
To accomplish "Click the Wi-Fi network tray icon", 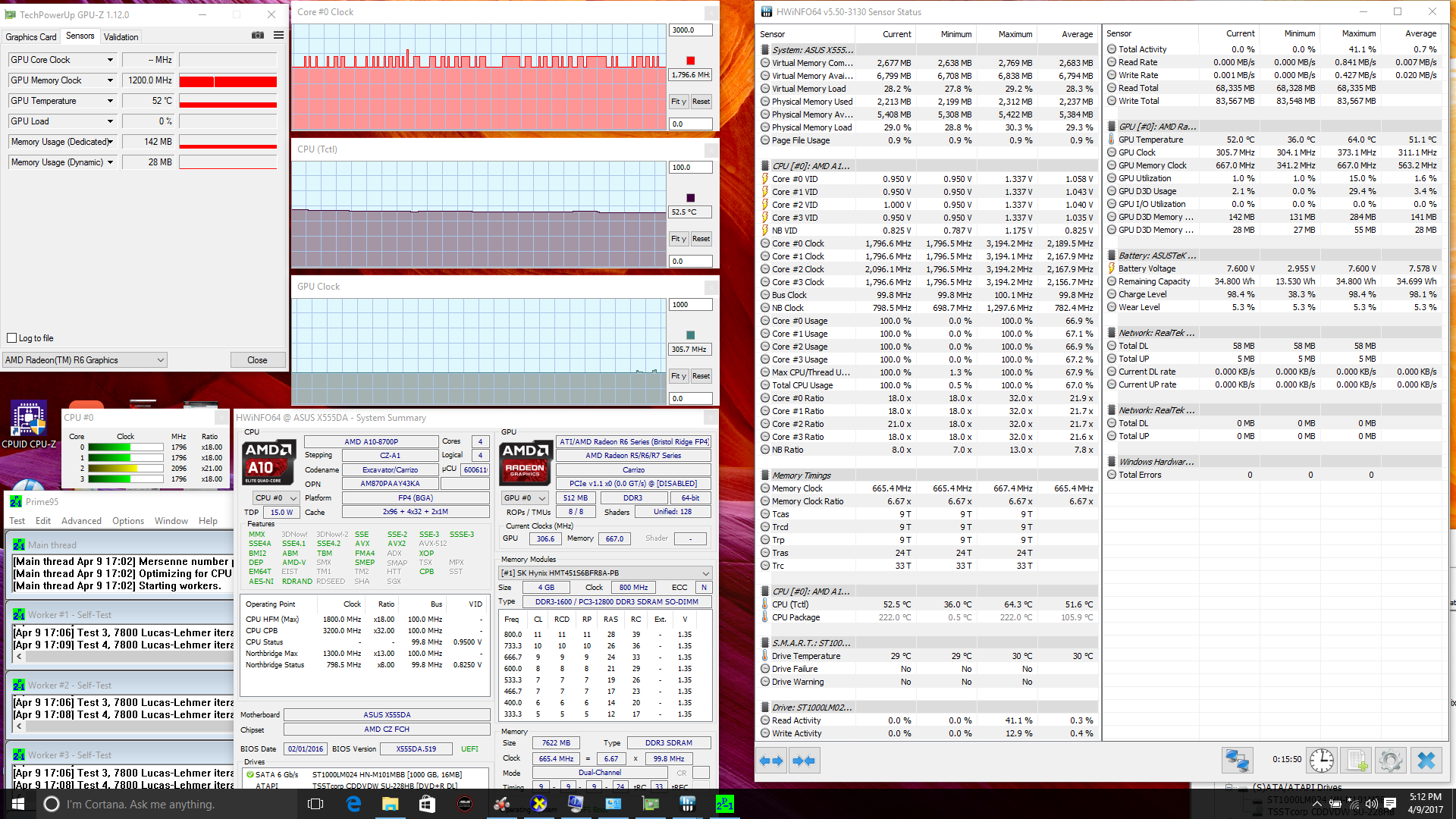I will click(1354, 804).
